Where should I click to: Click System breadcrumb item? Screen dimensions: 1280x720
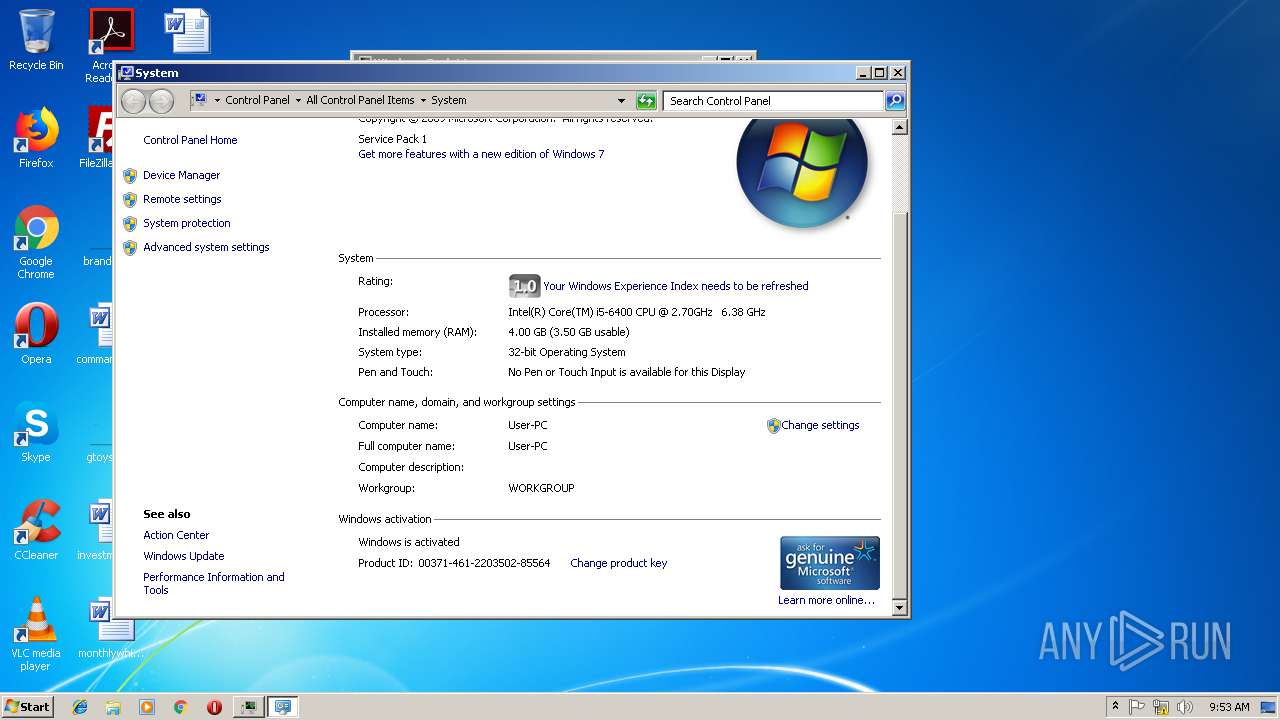[x=449, y=100]
